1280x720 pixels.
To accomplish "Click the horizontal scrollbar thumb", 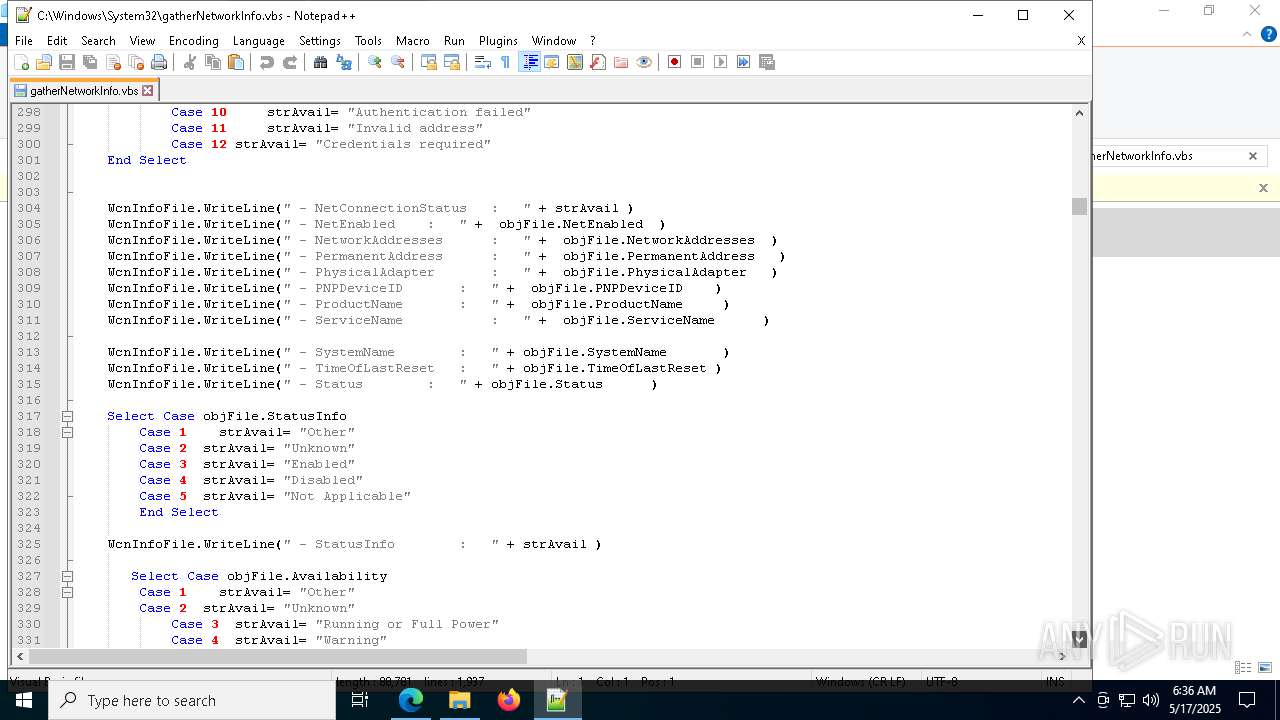I will [x=278, y=656].
